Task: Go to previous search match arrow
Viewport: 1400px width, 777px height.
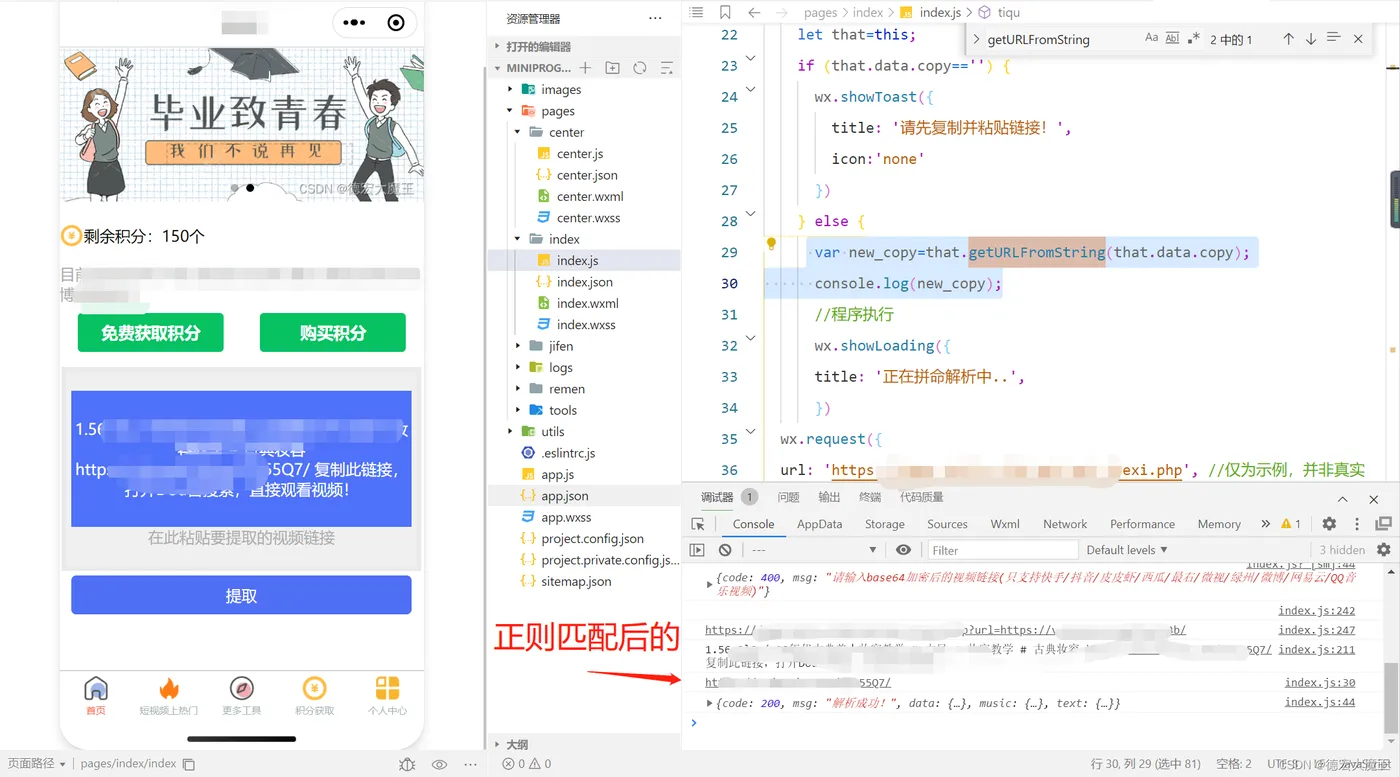Action: point(1288,39)
